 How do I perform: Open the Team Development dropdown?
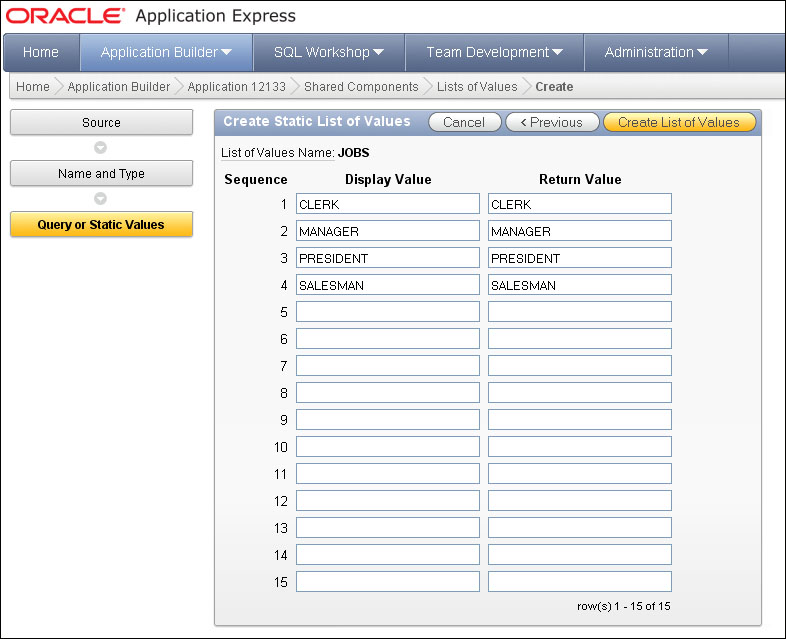494,52
